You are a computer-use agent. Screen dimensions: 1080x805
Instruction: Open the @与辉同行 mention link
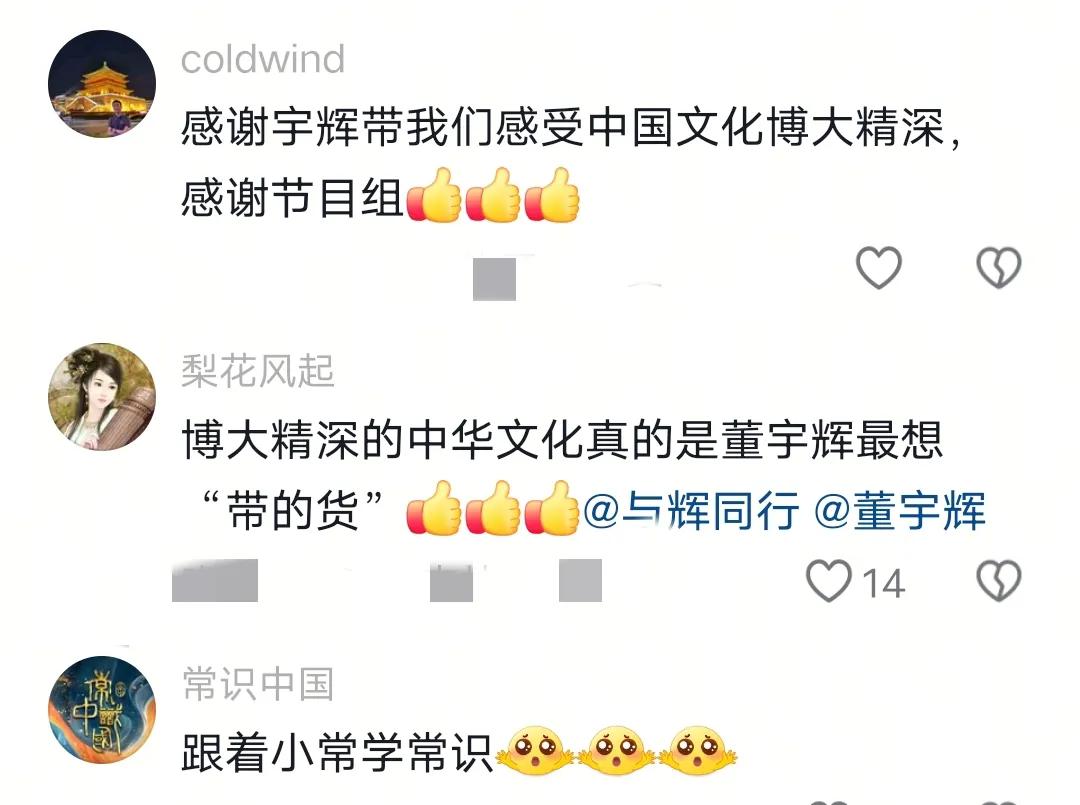pos(691,511)
